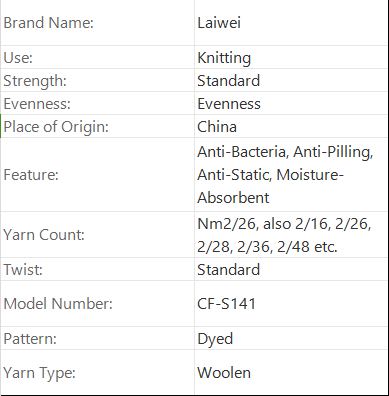The image size is (389, 396).
Task: Click the Anti-Bacteria features cell
Action: click(x=291, y=175)
